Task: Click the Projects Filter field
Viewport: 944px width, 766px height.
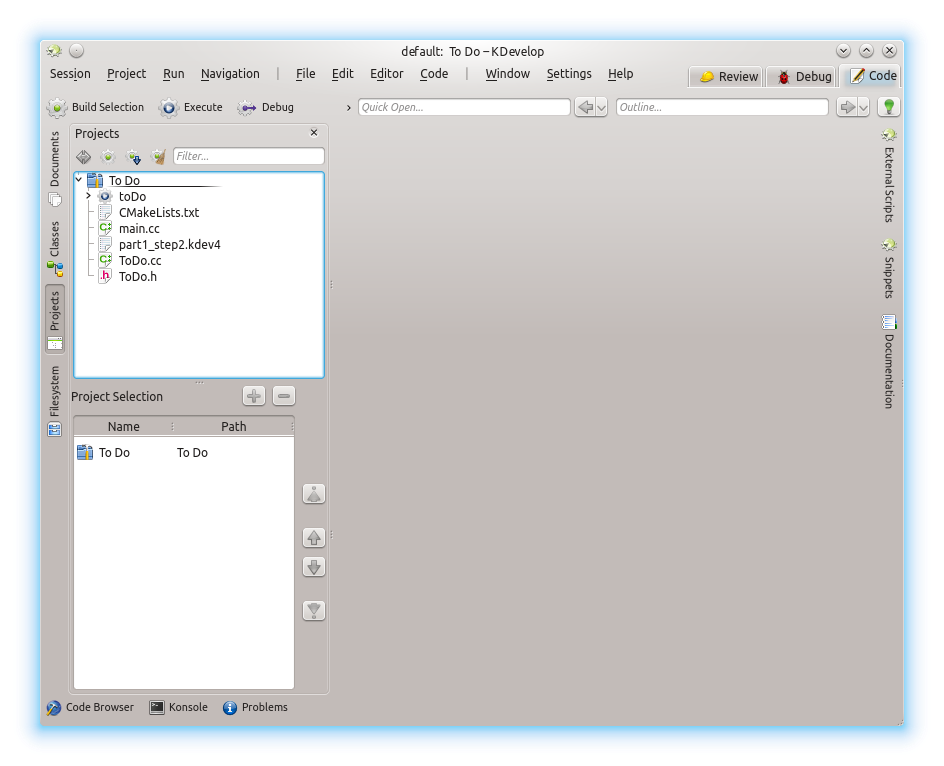Action: tap(249, 156)
